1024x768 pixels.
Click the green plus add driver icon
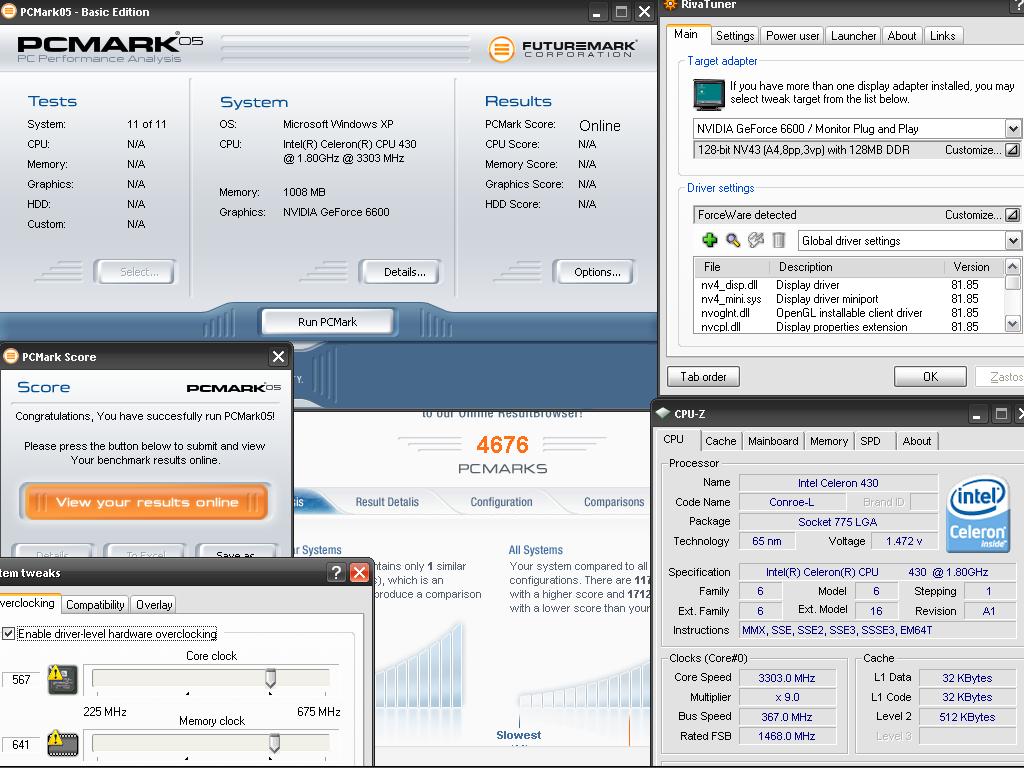click(x=709, y=240)
